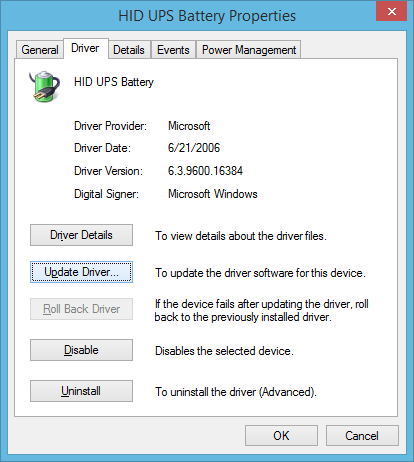
Task: Click the Disable device button
Action: [81, 350]
